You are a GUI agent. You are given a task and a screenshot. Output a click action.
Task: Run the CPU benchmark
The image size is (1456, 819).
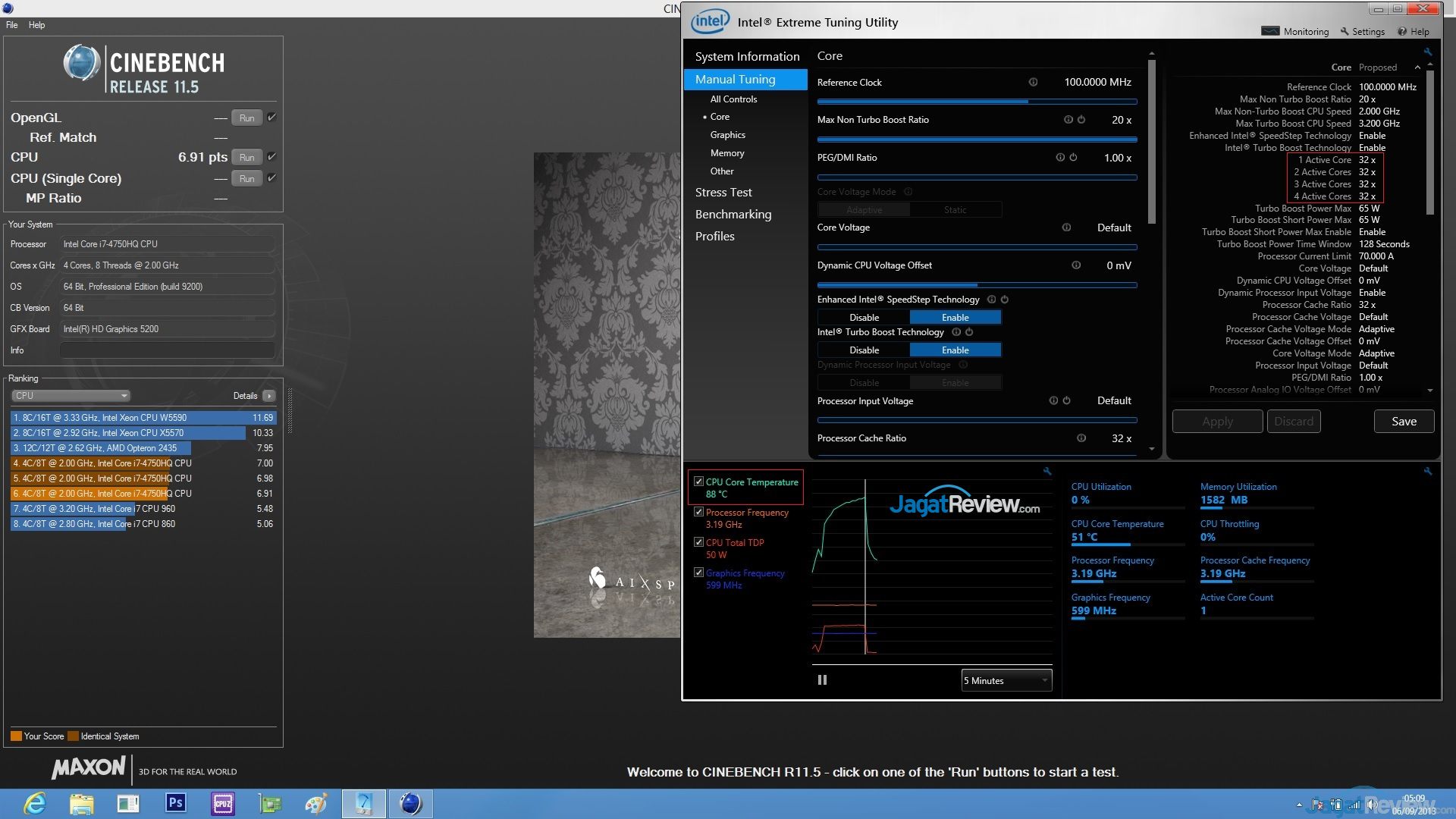(x=246, y=157)
